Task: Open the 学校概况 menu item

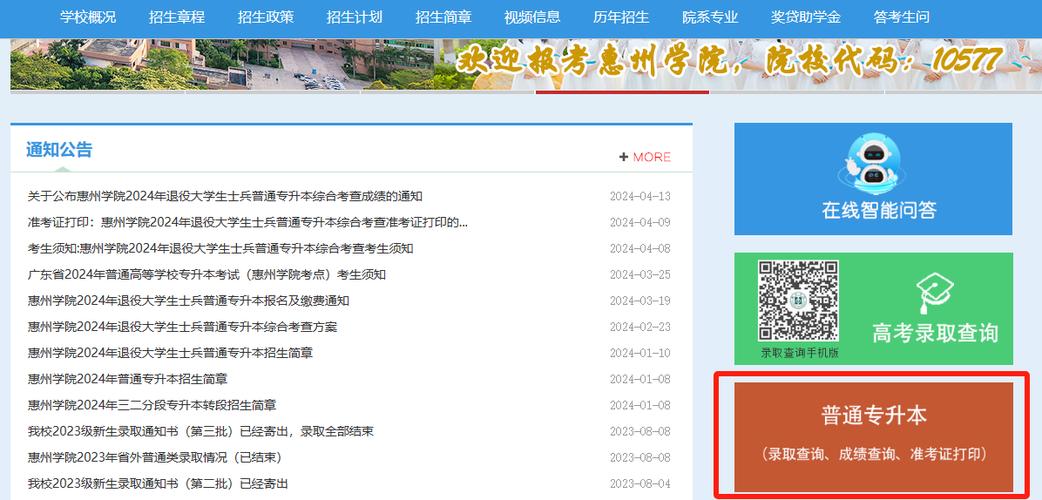Action: [x=88, y=17]
